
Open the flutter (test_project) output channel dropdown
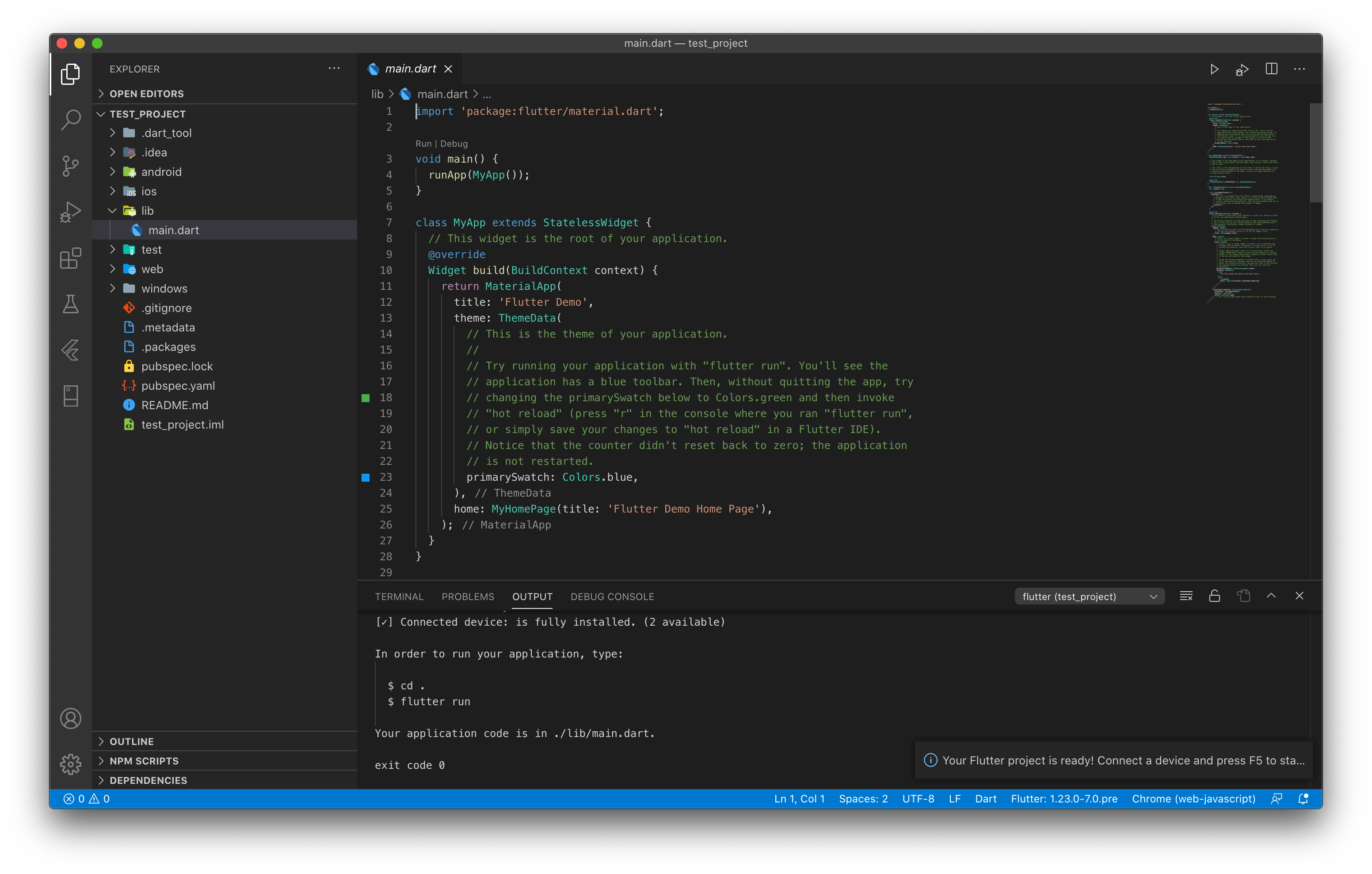(x=1090, y=597)
